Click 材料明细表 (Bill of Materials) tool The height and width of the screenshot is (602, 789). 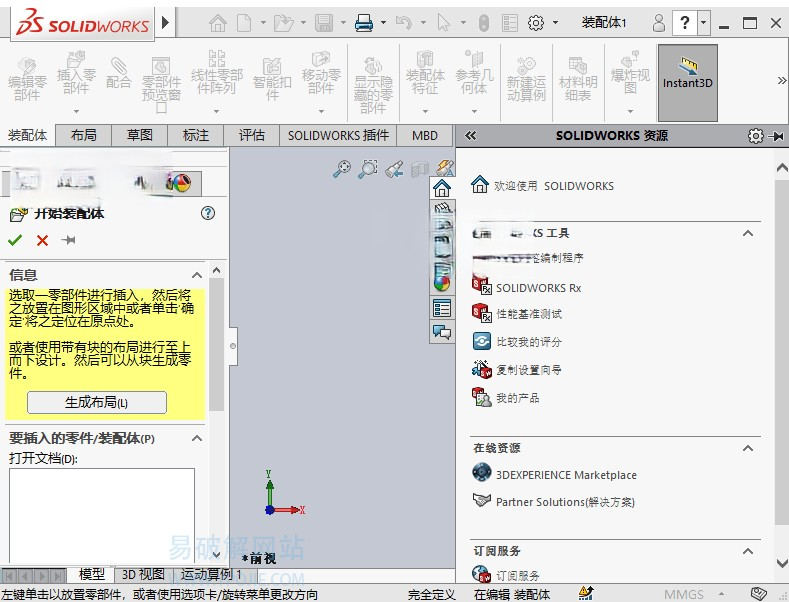click(x=578, y=80)
